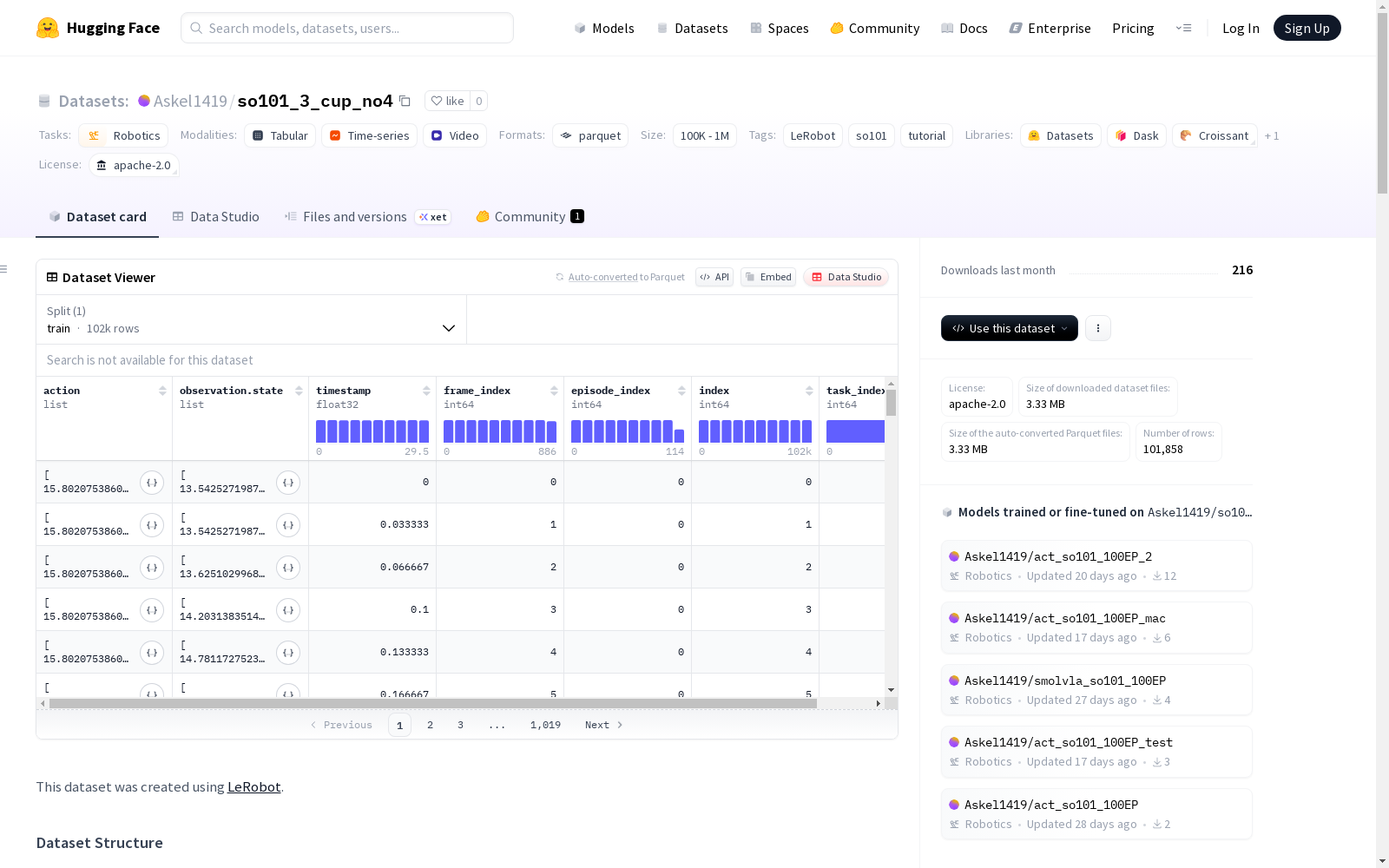The height and width of the screenshot is (868, 1389).
Task: Open Data Studio from the viewer header
Action: click(x=846, y=277)
